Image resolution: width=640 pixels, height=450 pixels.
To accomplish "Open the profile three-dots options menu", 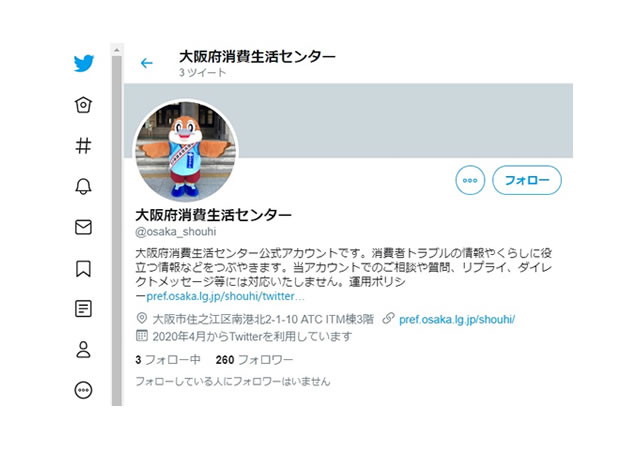I will coord(470,180).
